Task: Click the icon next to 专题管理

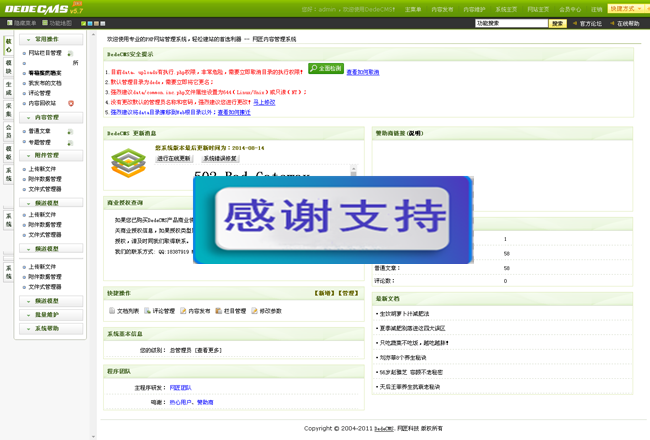Action: click(70, 143)
